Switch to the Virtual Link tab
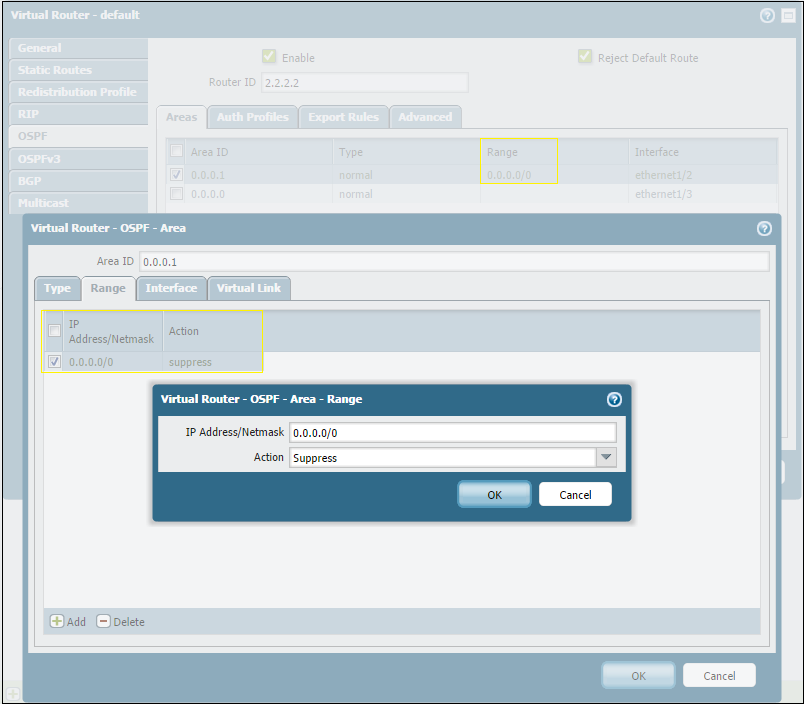This screenshot has width=804, height=704. click(249, 288)
